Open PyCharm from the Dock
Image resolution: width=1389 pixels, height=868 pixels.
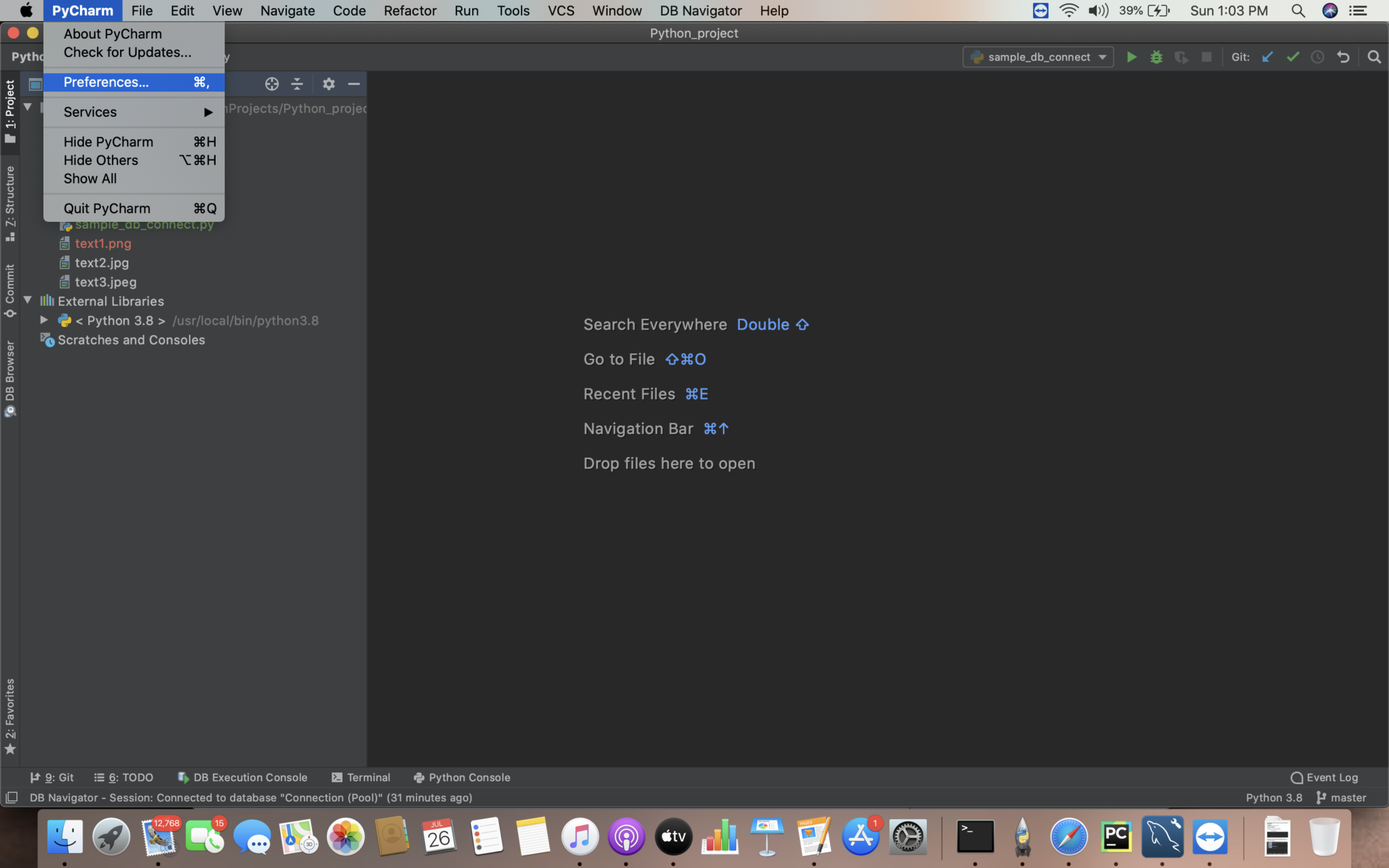coord(1116,837)
